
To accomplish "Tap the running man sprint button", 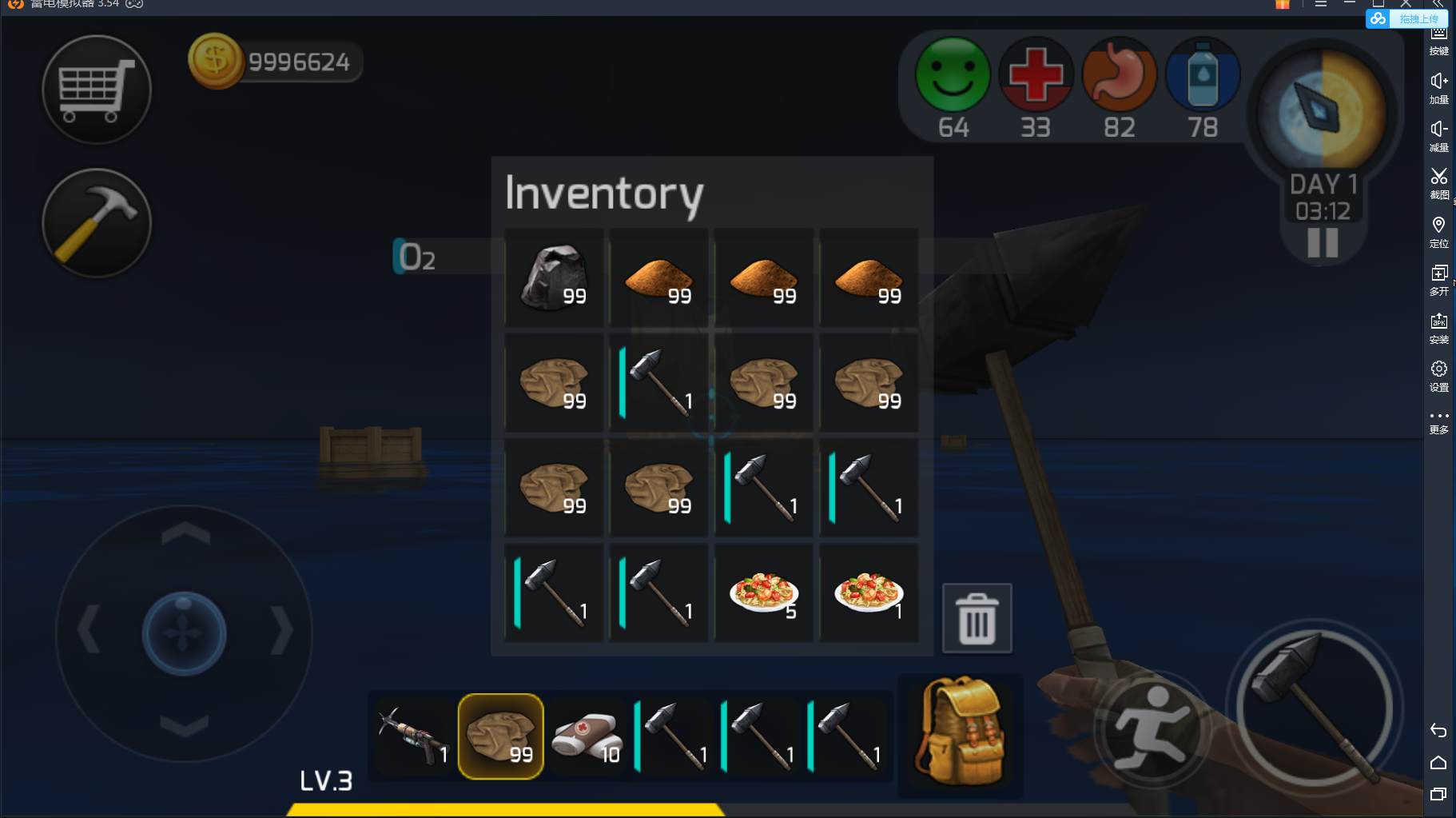I will (x=1153, y=728).
